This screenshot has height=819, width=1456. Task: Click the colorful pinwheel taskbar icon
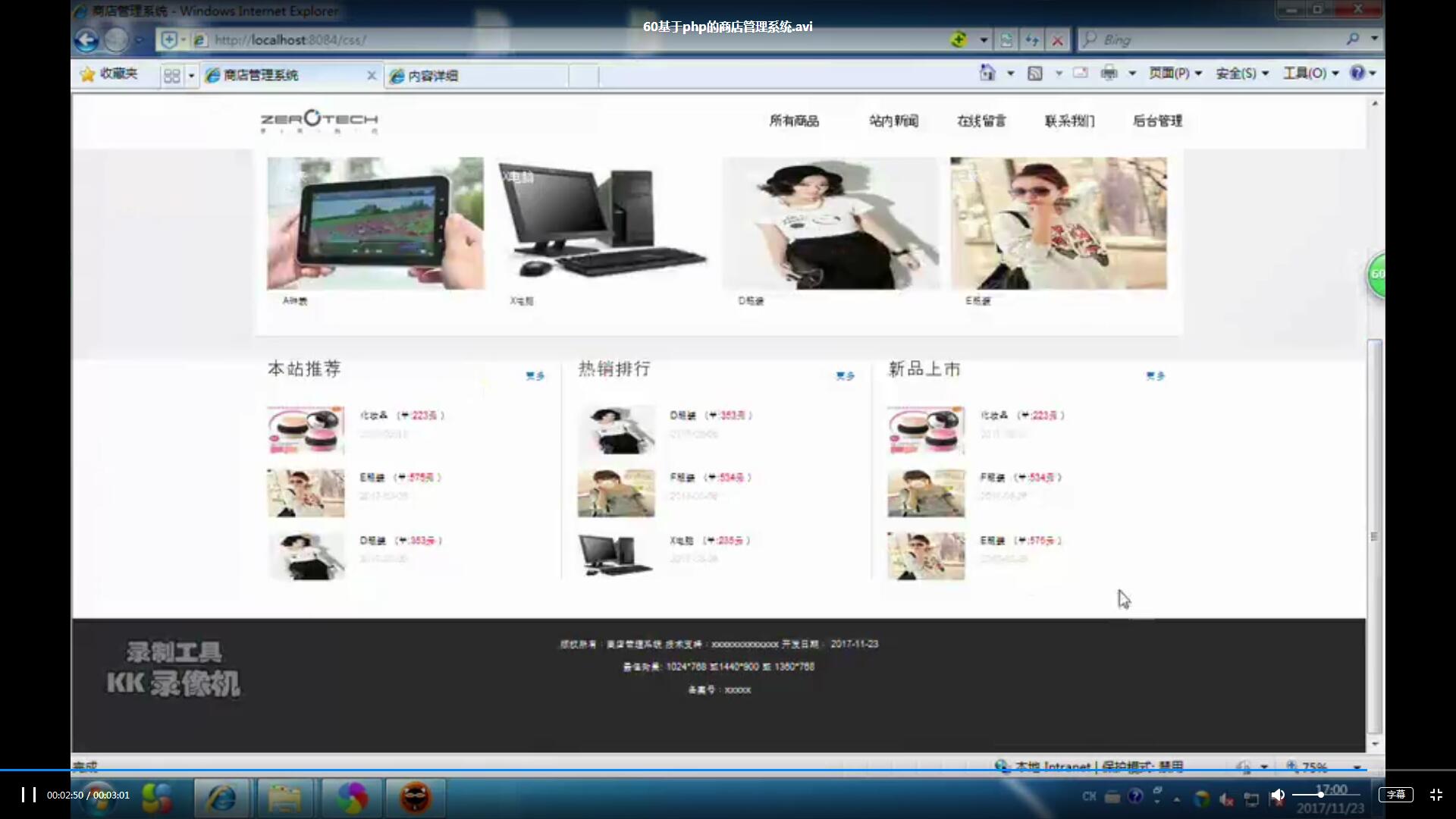[352, 798]
